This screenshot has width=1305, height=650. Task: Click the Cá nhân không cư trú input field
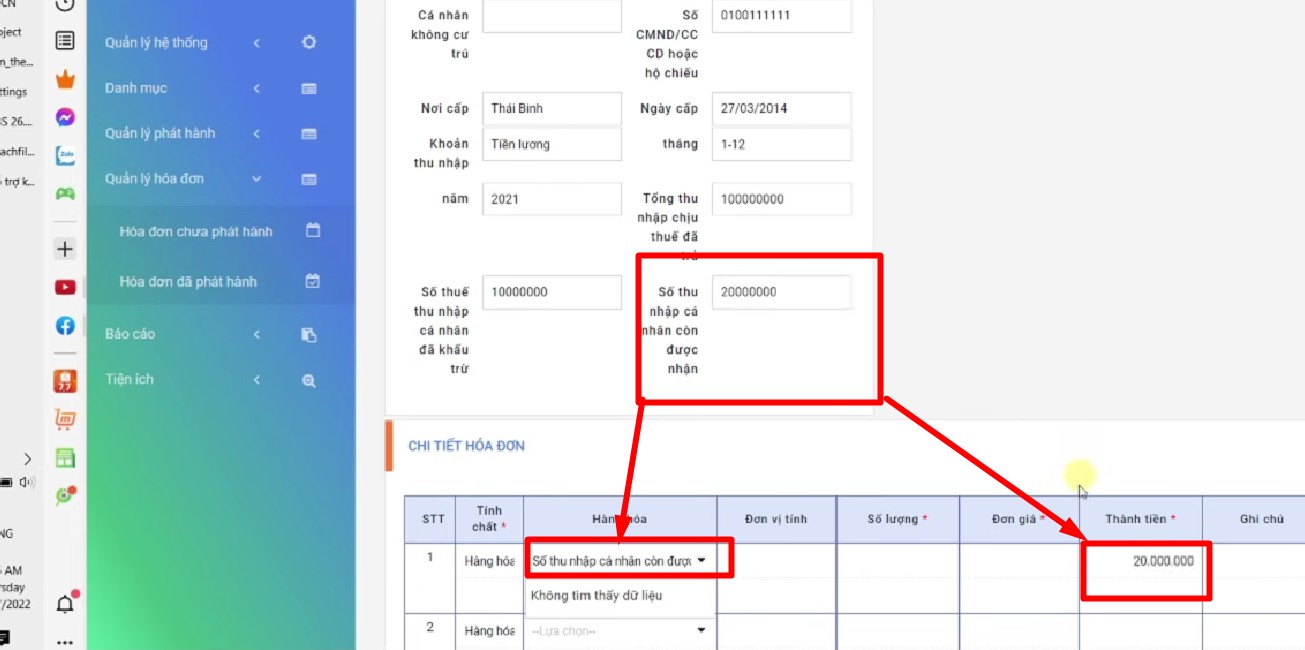pyautogui.click(x=552, y=16)
